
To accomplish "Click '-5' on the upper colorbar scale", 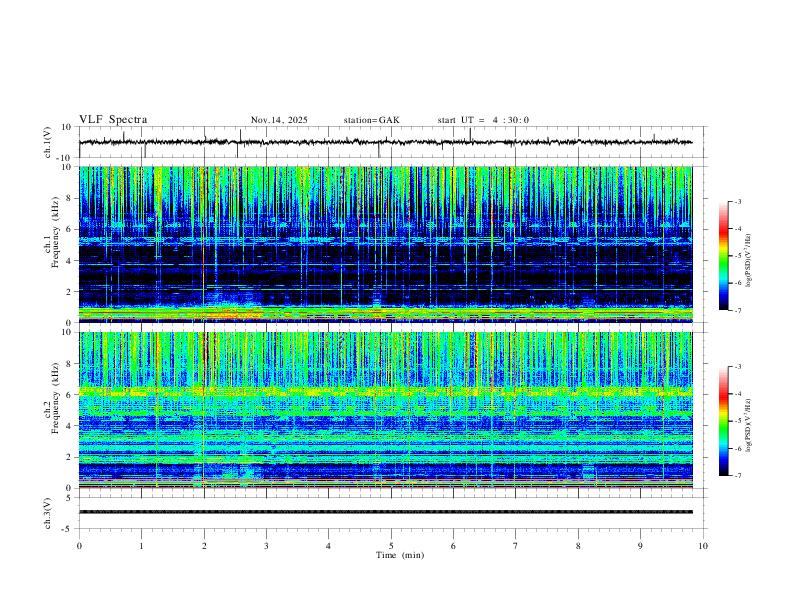I will pyautogui.click(x=738, y=256).
